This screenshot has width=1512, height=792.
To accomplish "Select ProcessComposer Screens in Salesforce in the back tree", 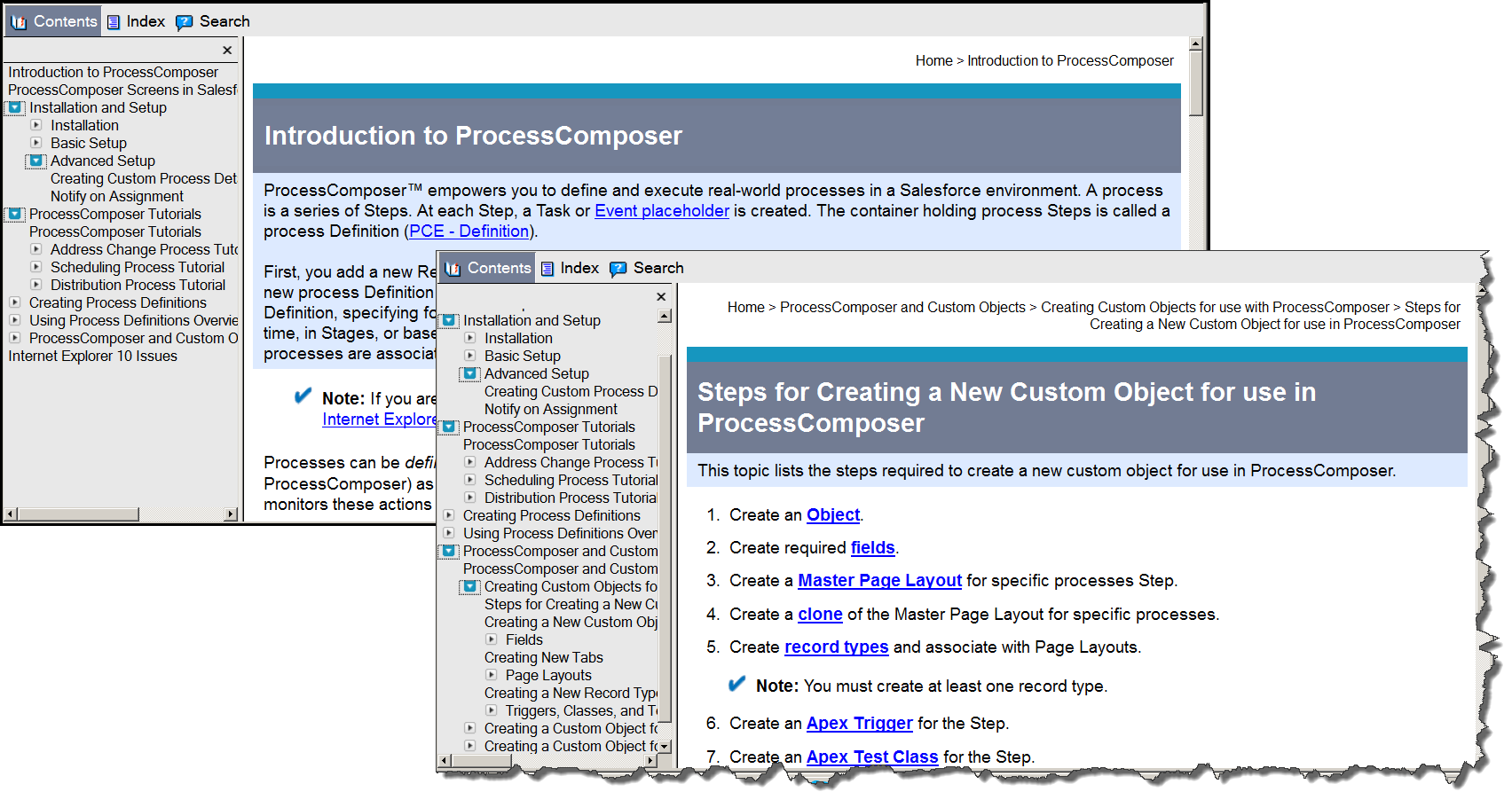I will tap(122, 90).
